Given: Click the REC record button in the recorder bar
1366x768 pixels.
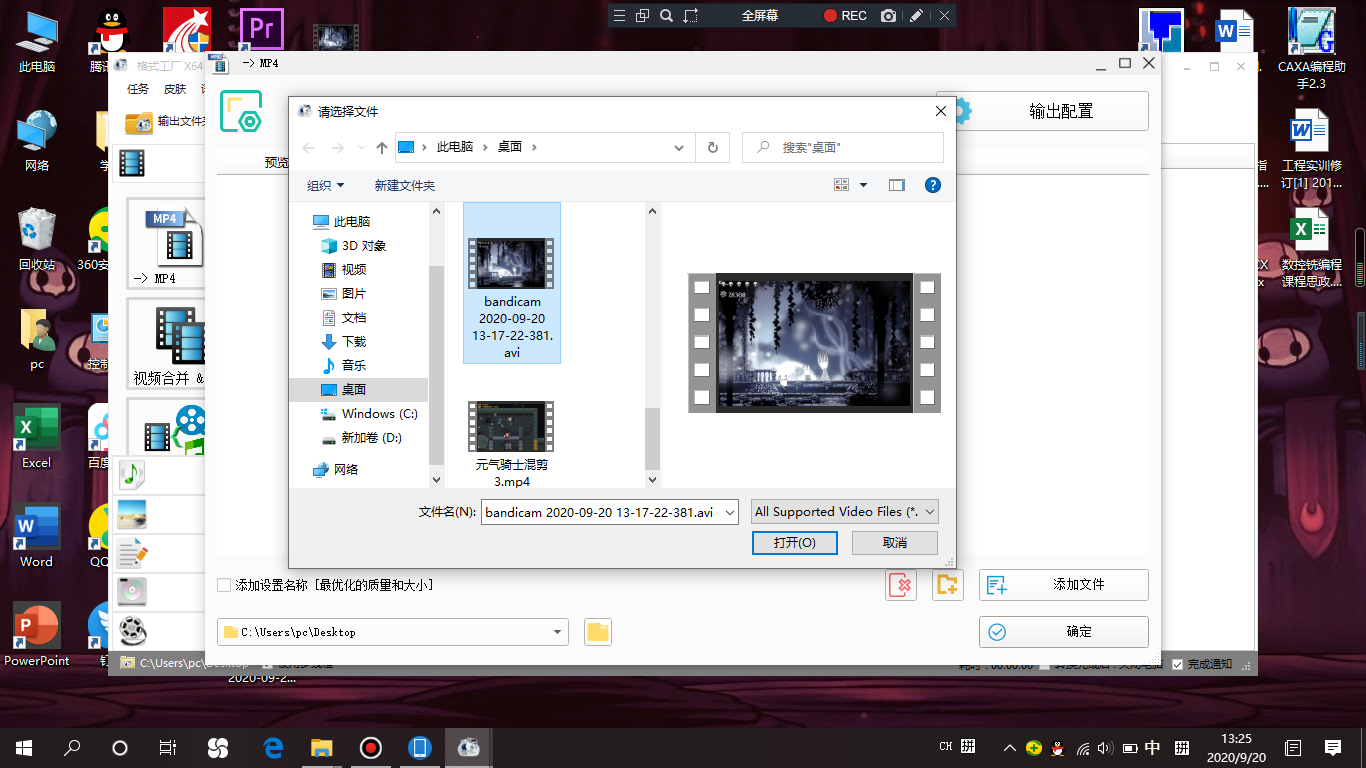Looking at the screenshot, I should pos(845,15).
